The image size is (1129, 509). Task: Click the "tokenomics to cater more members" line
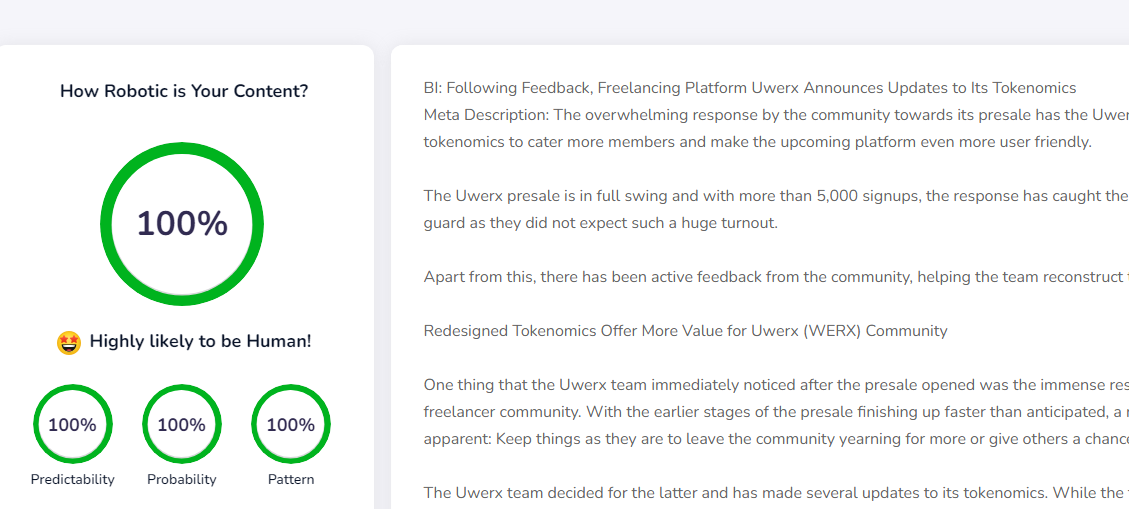click(757, 142)
